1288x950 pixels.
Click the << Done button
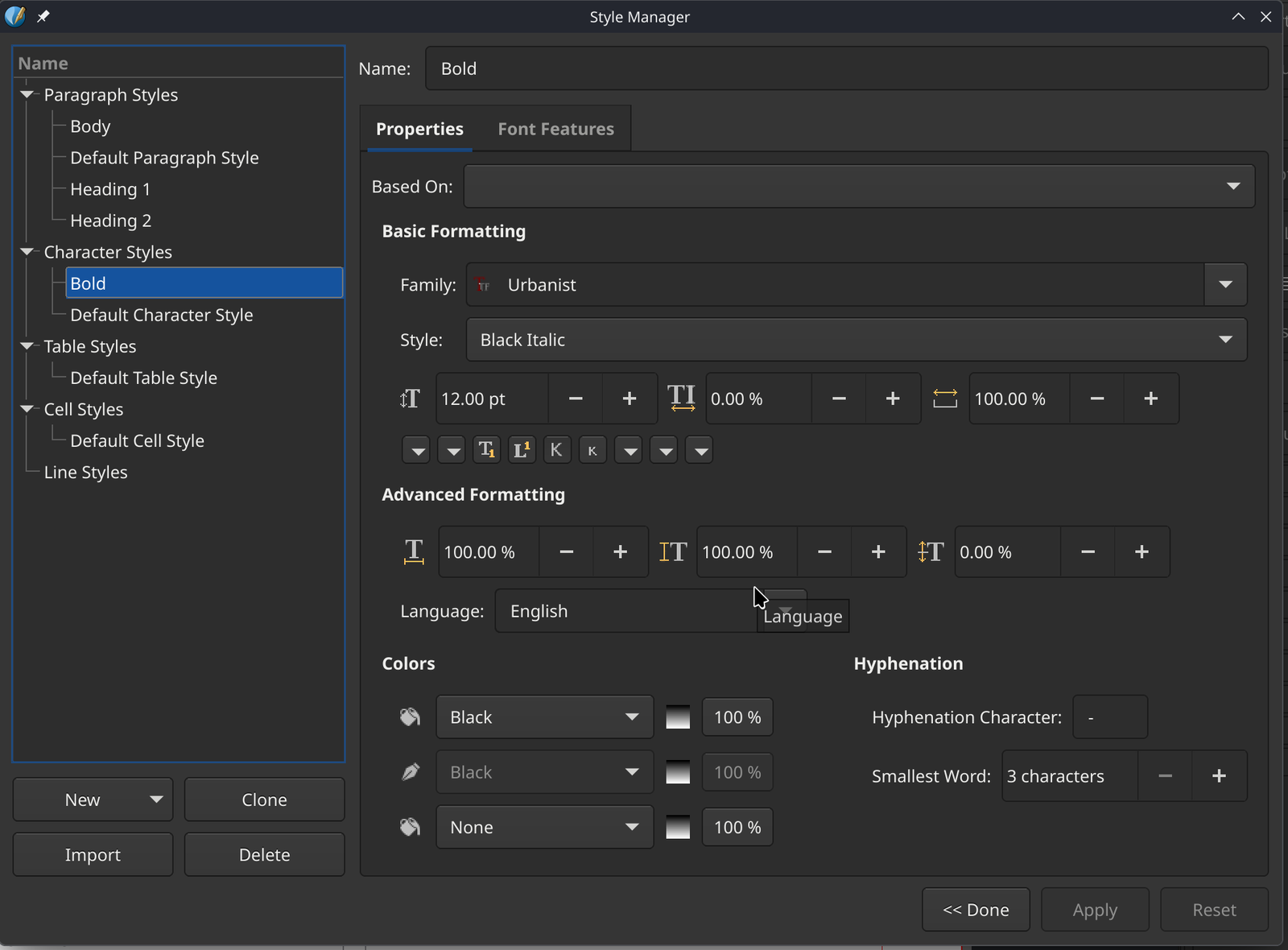point(976,910)
